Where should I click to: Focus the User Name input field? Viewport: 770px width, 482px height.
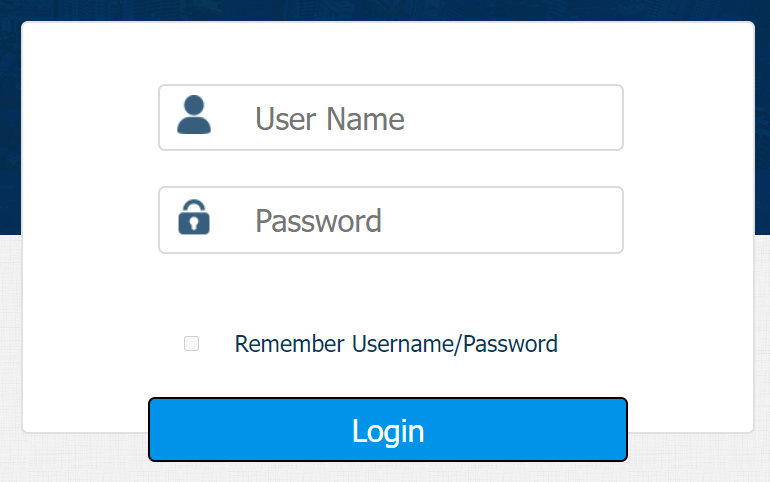click(391, 118)
